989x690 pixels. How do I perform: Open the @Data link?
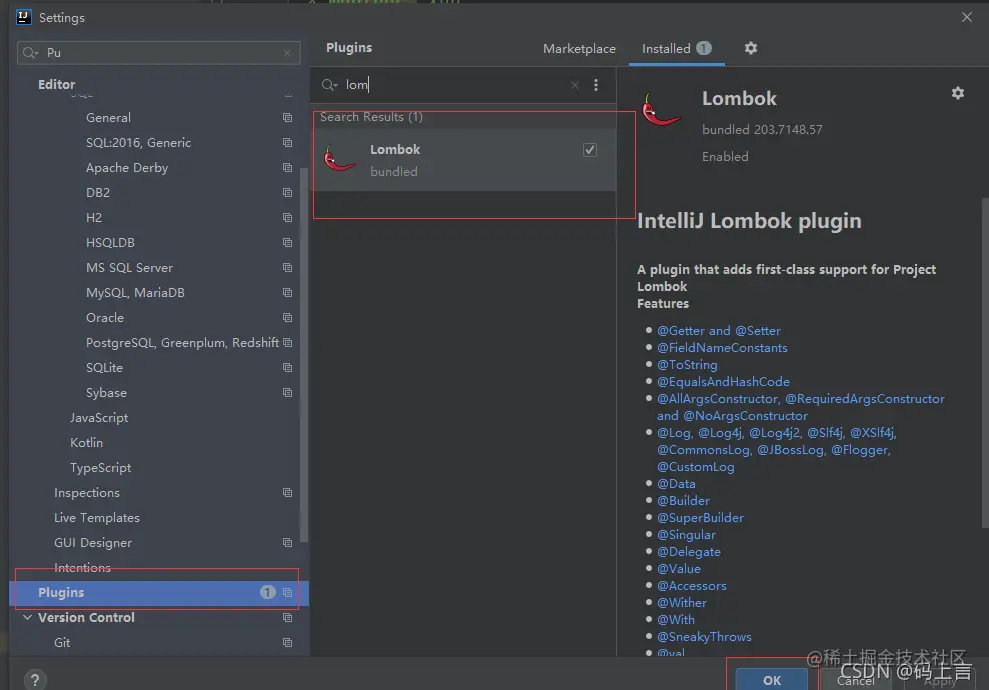tap(676, 484)
